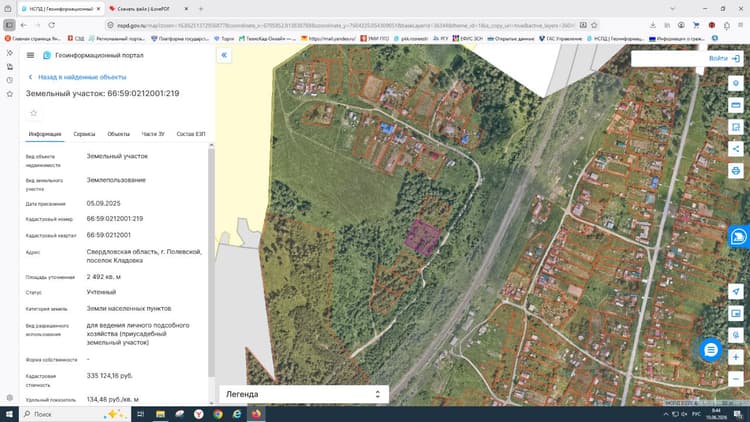Open File Explorer from the taskbar
This screenshot has width=750, height=422.
click(x=160, y=414)
